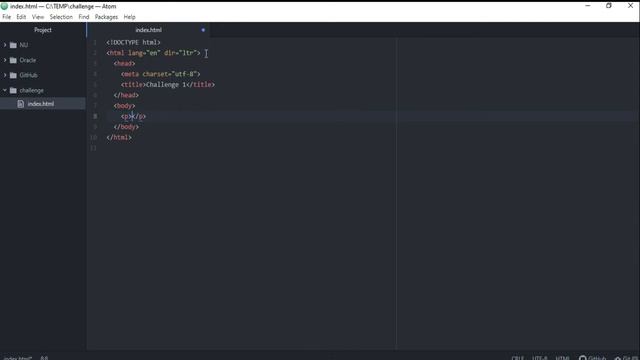Click line number 10 in gutter
Viewport: 640px width, 360px height.
[94, 138]
